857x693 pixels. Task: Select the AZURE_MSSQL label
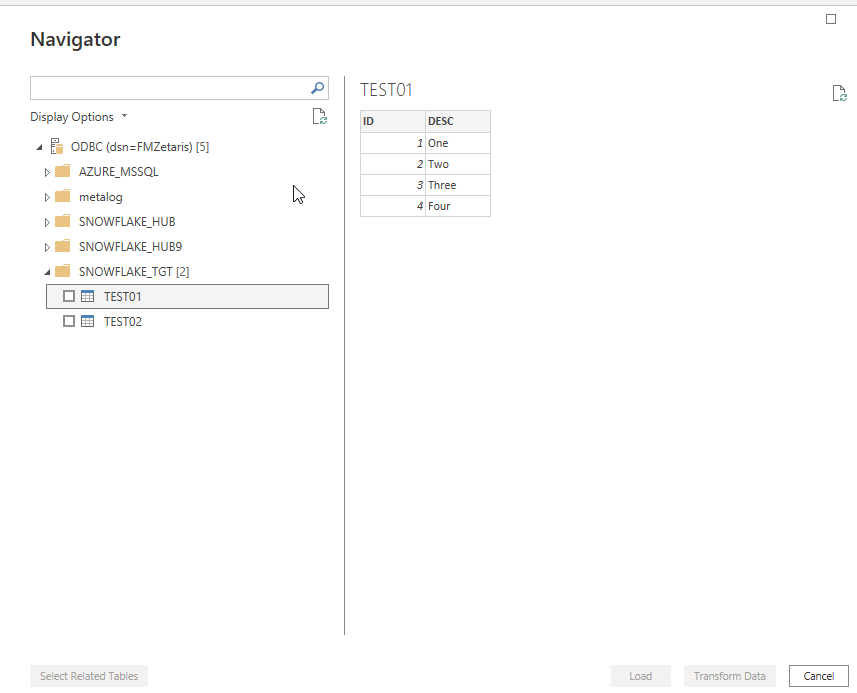[x=119, y=172]
